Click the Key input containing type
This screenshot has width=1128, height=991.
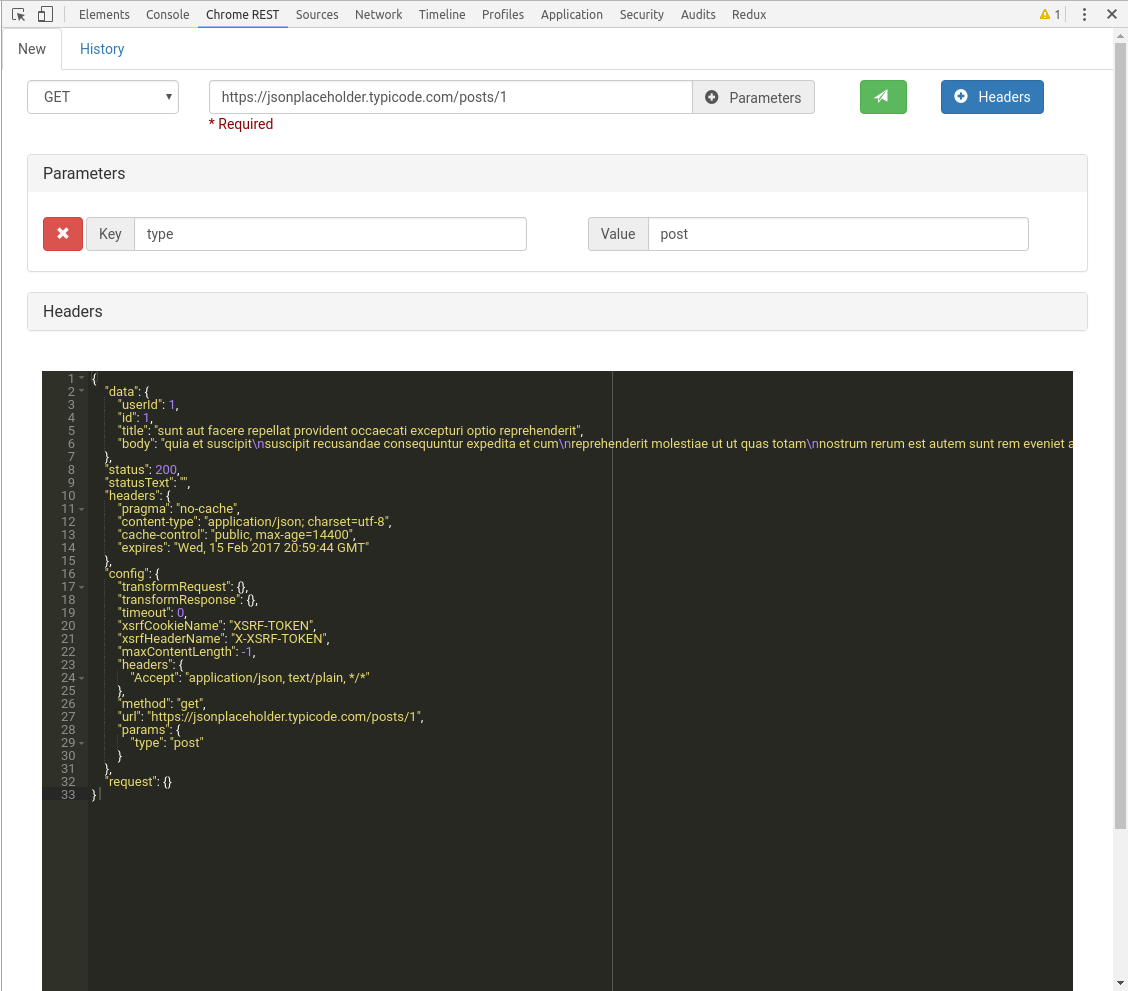click(x=330, y=234)
